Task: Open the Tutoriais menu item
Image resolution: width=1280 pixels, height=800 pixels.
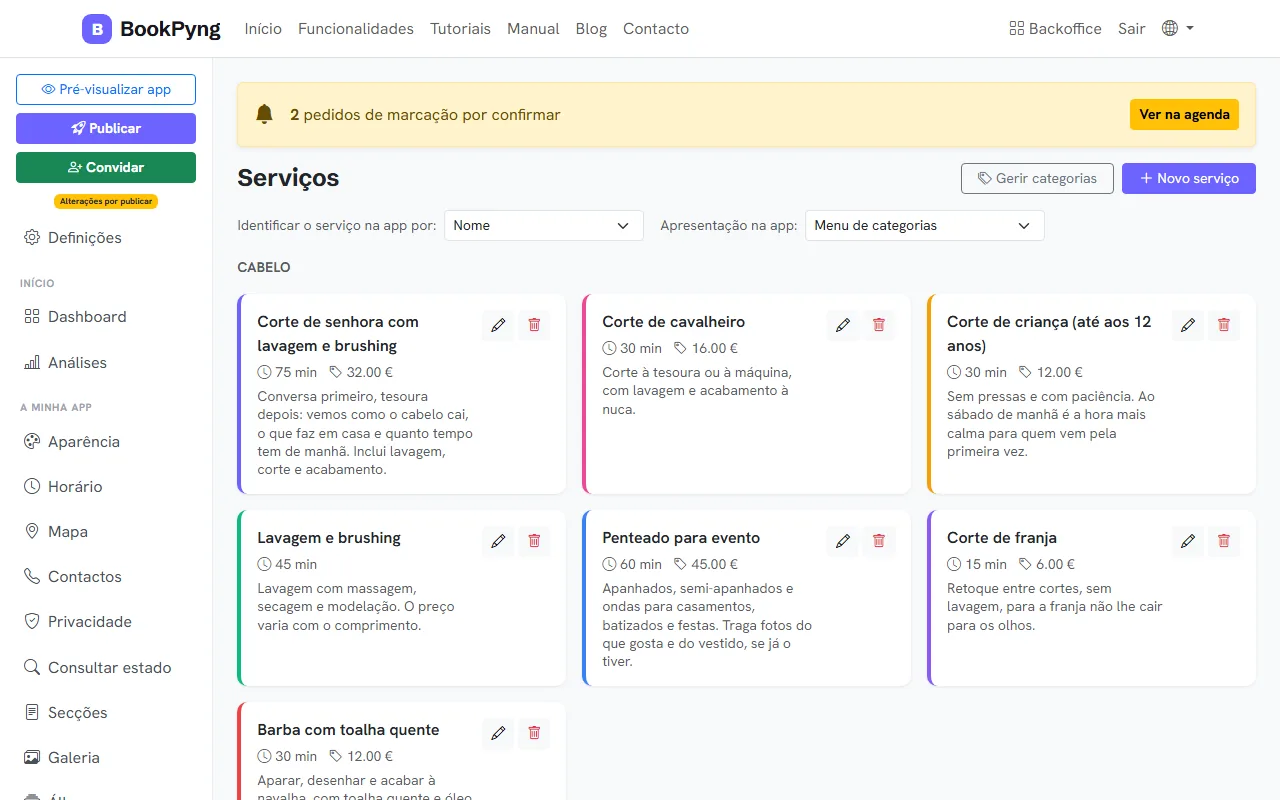Action: point(460,29)
